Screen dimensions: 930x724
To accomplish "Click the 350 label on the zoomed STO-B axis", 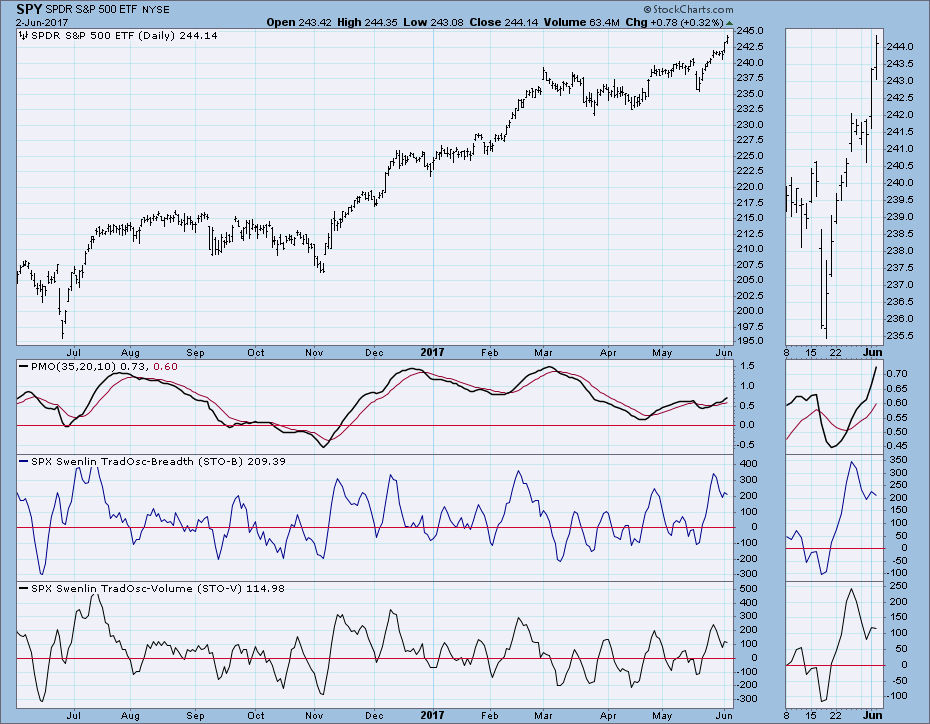I will 899,460.
